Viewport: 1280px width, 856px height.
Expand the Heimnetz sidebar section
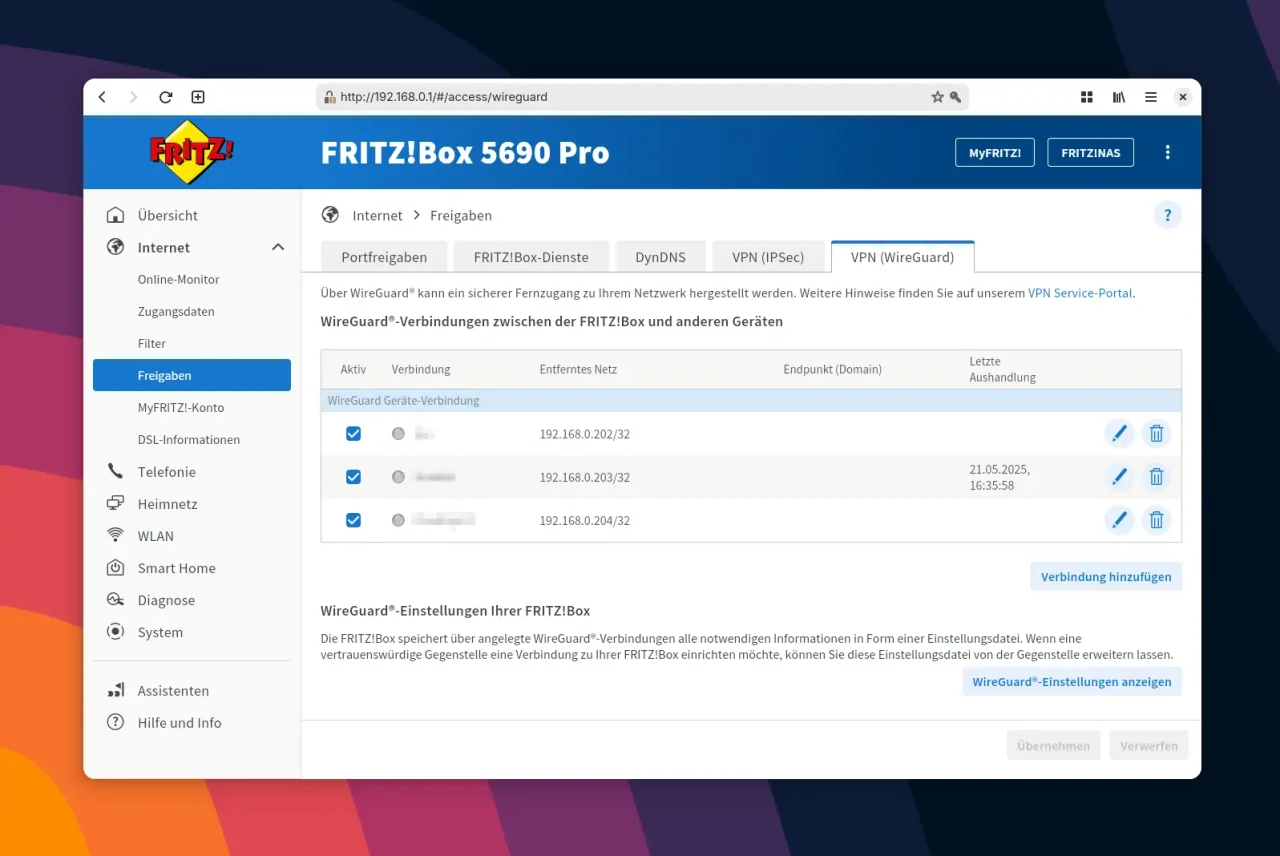167,504
